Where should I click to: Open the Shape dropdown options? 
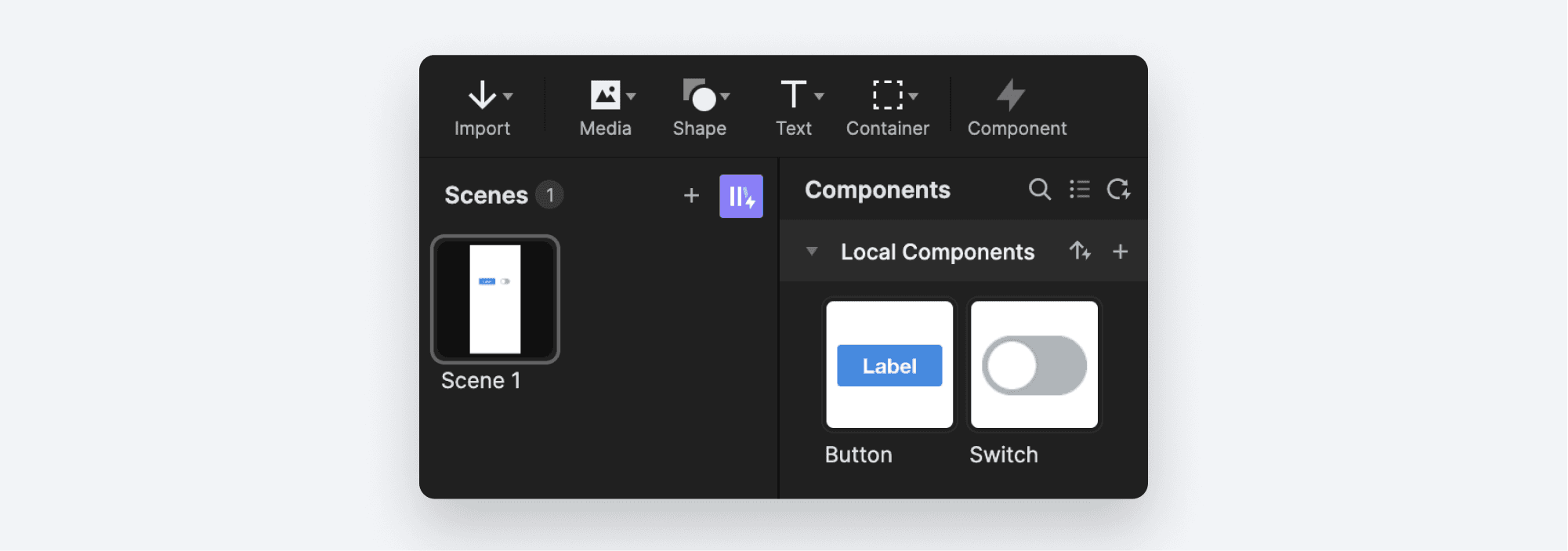(726, 96)
